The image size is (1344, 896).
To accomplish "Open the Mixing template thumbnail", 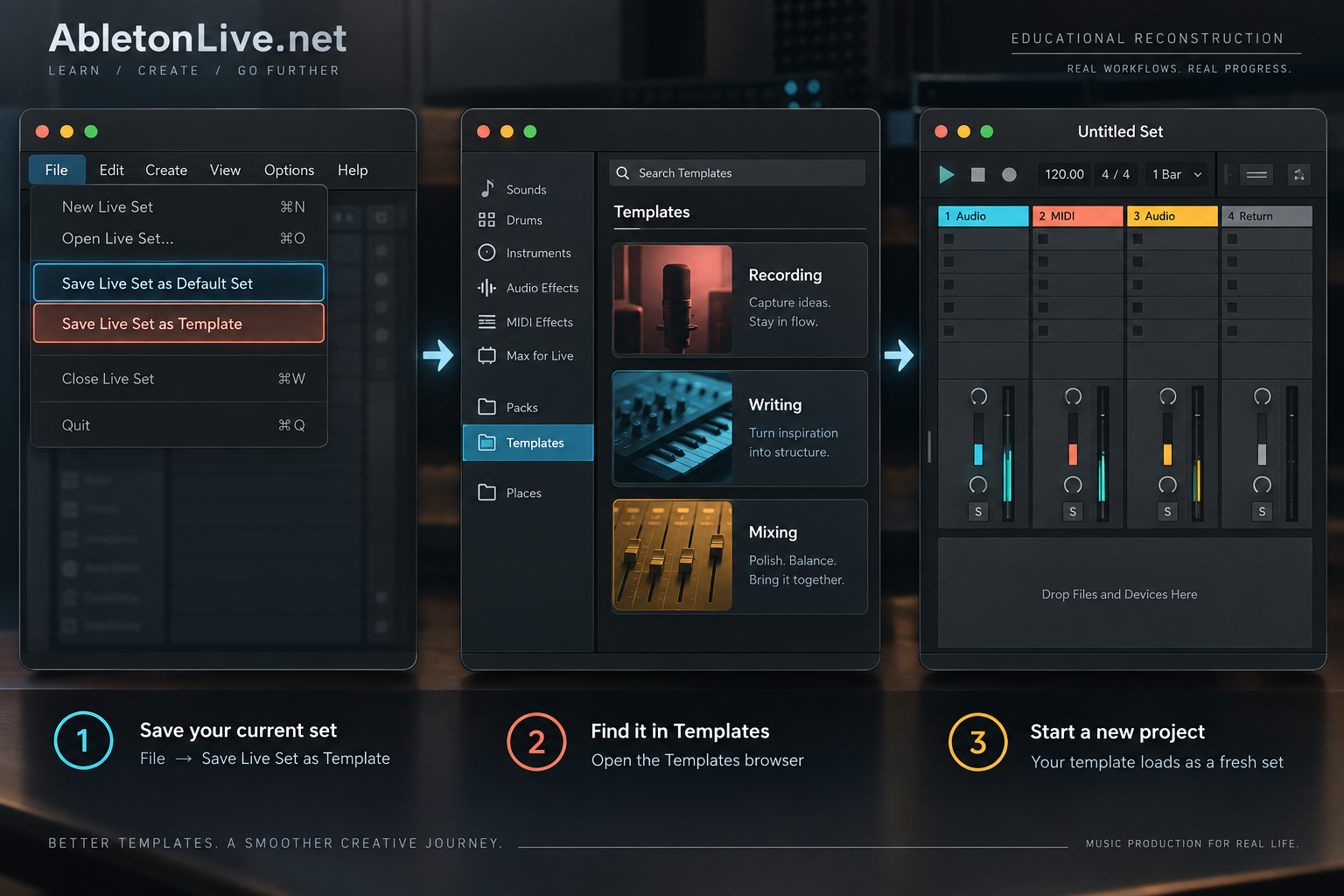I will (x=673, y=556).
